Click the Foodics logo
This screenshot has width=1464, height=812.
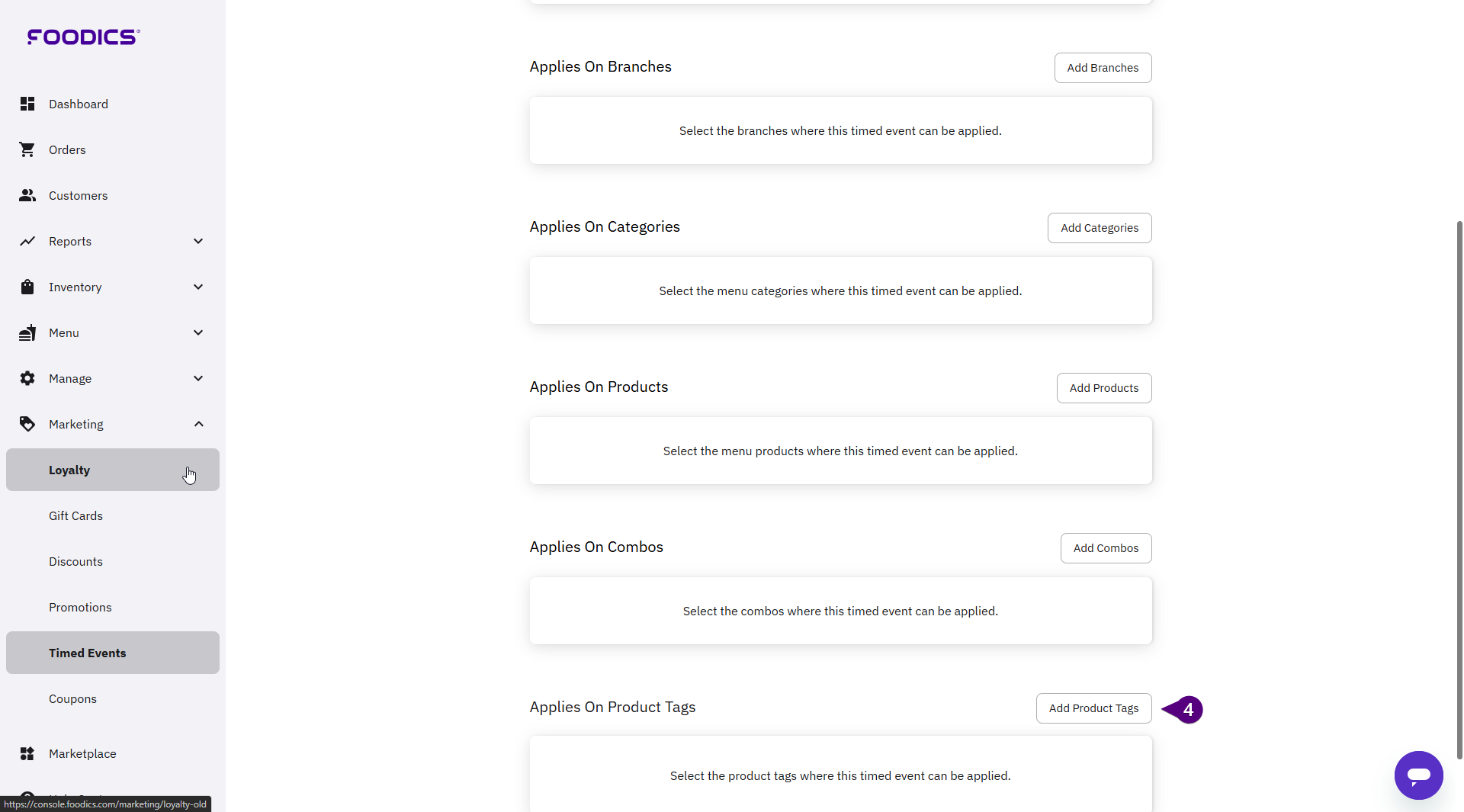click(83, 37)
